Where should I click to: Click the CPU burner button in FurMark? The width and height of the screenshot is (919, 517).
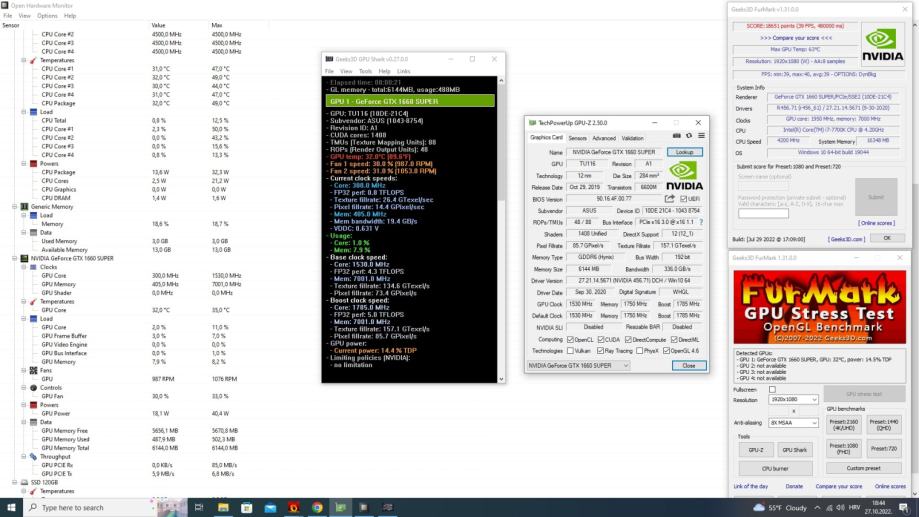(775, 468)
